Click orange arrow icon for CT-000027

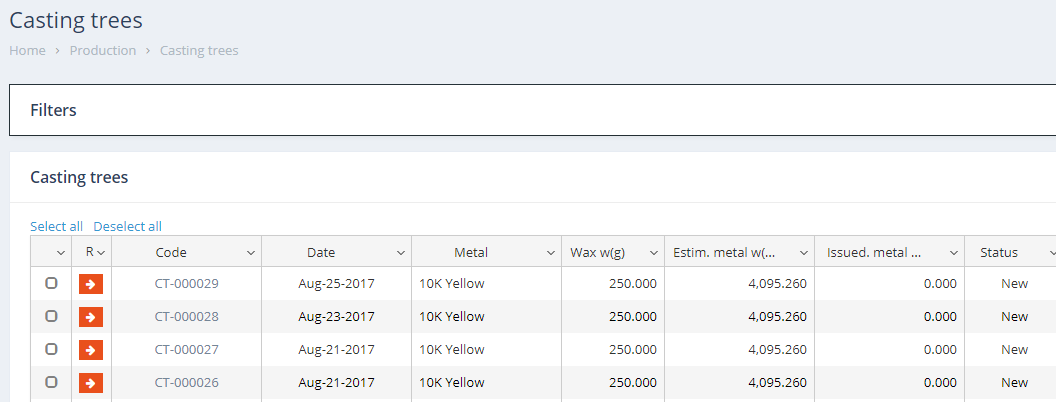coord(91,350)
